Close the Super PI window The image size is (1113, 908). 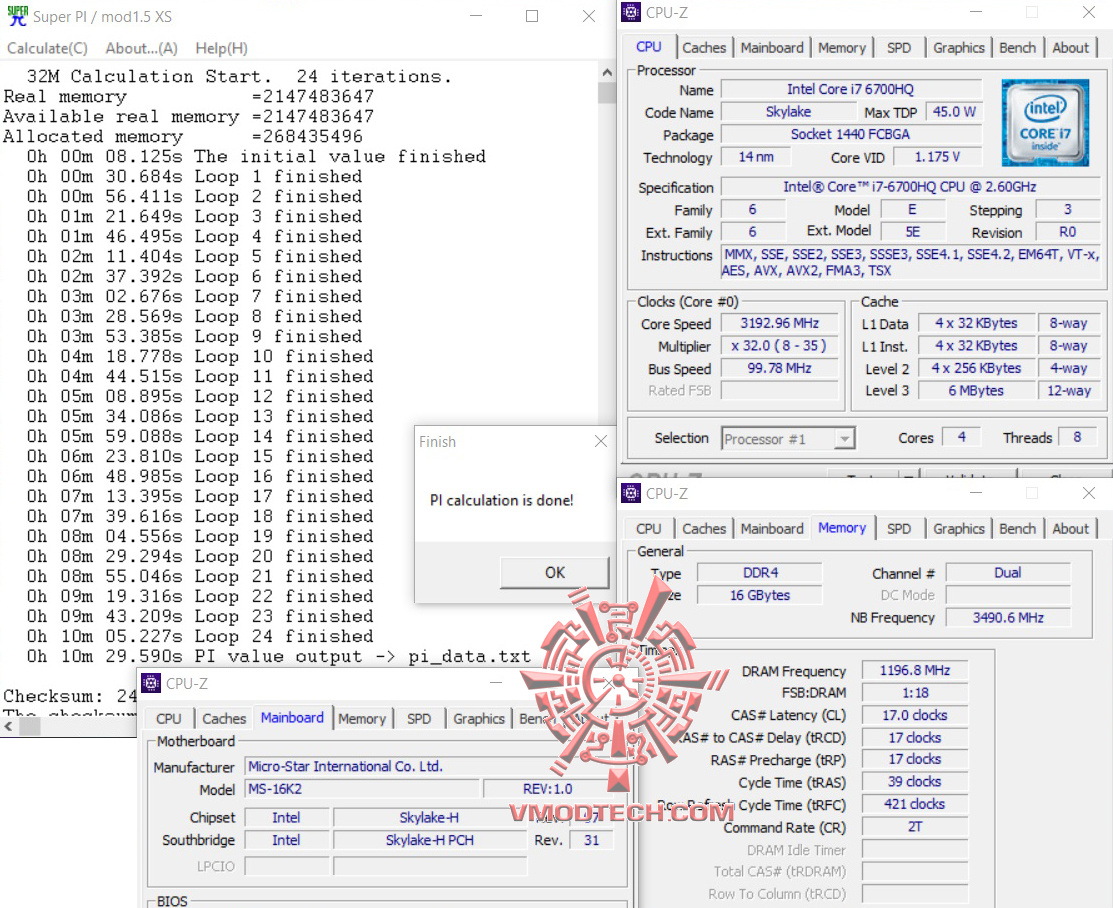(x=588, y=16)
